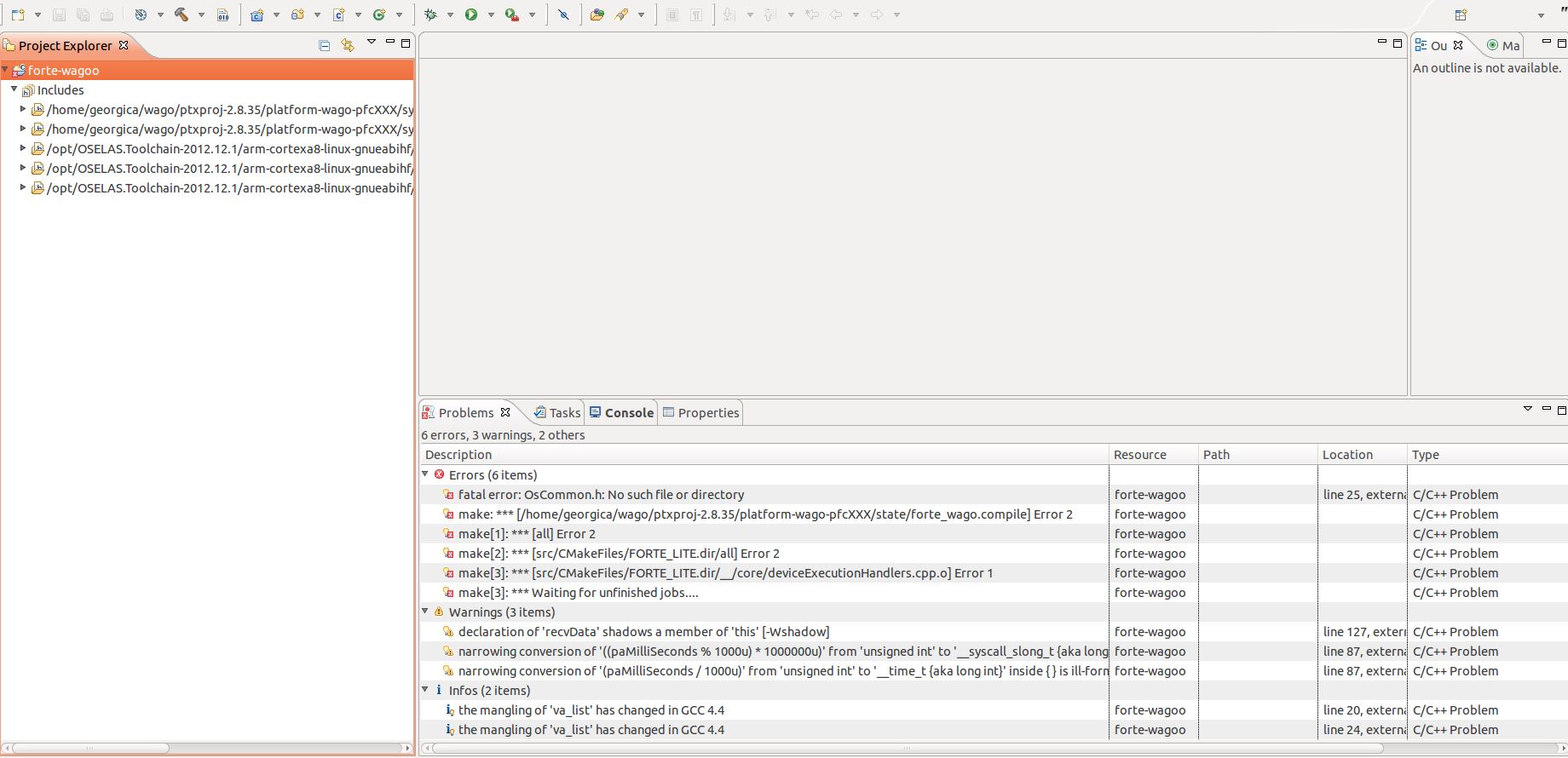Click the New C++ Class icon
Viewport: 1568px width, 758px height.
(379, 14)
